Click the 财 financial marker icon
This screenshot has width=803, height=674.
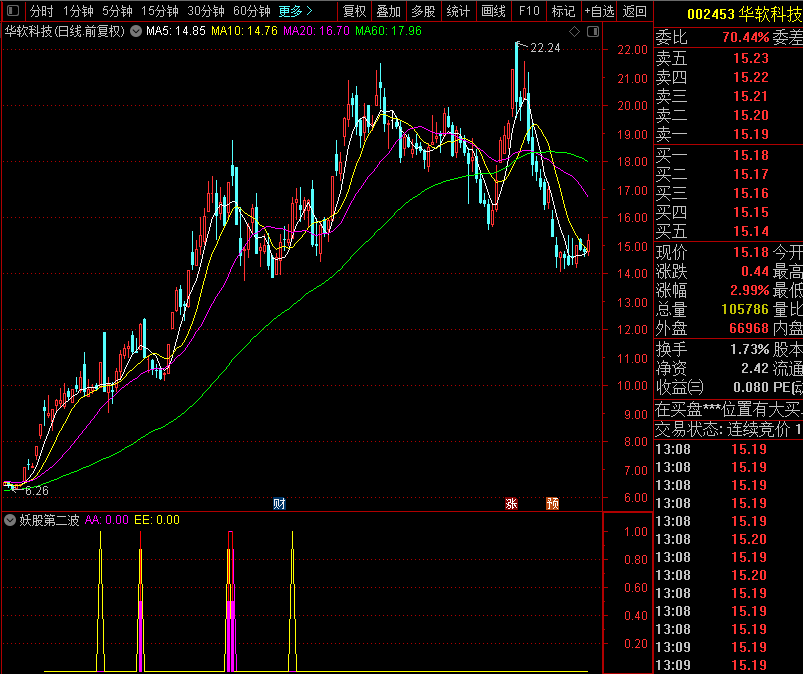279,503
